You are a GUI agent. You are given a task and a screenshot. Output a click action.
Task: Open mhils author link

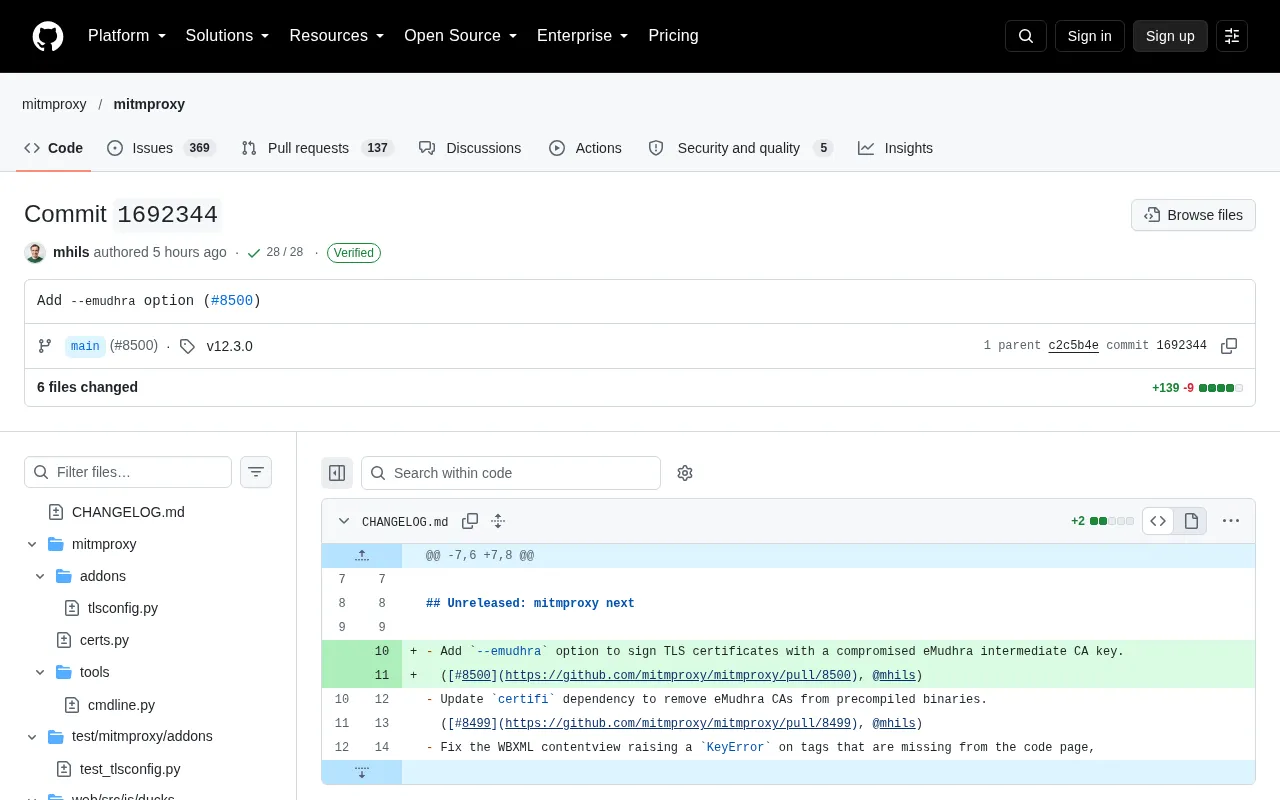[71, 252]
